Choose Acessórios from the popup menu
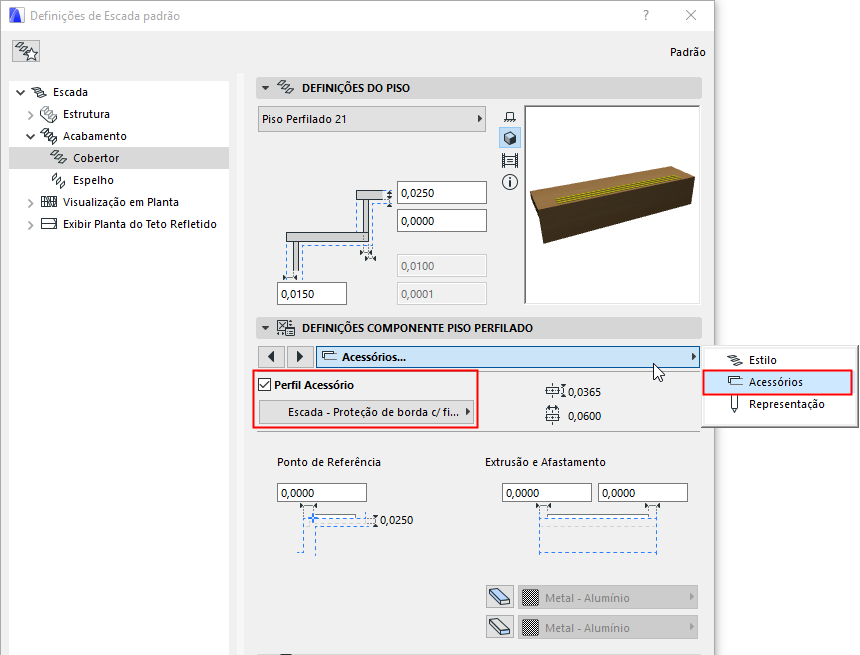The image size is (860, 655). click(x=778, y=382)
